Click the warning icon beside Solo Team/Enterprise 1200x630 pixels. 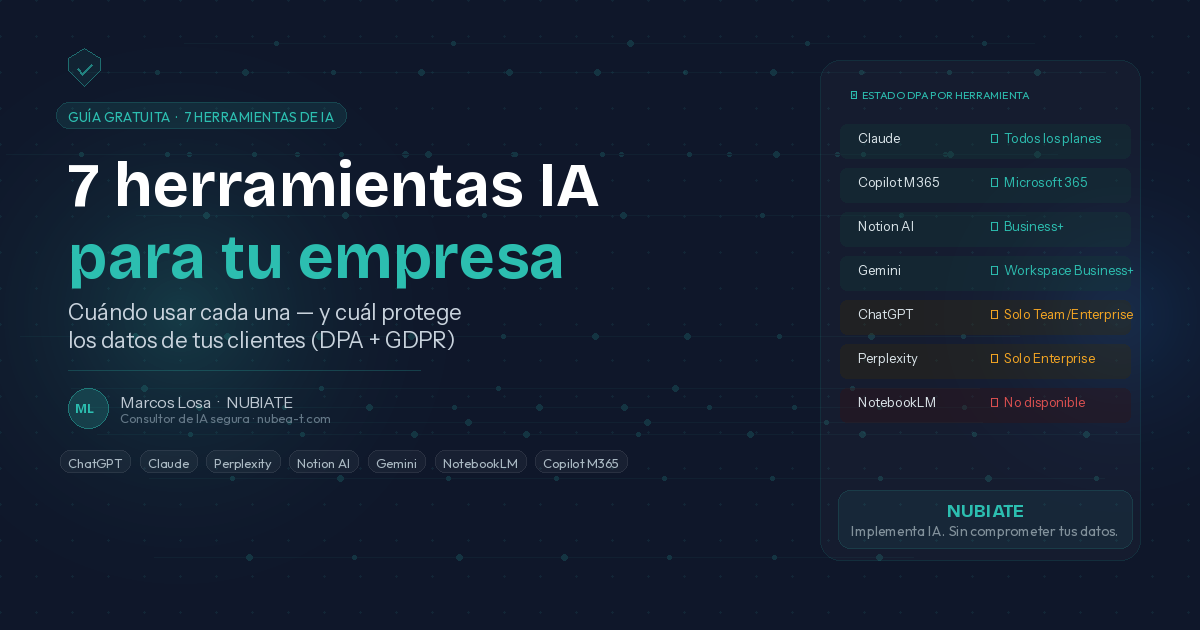[x=993, y=314]
